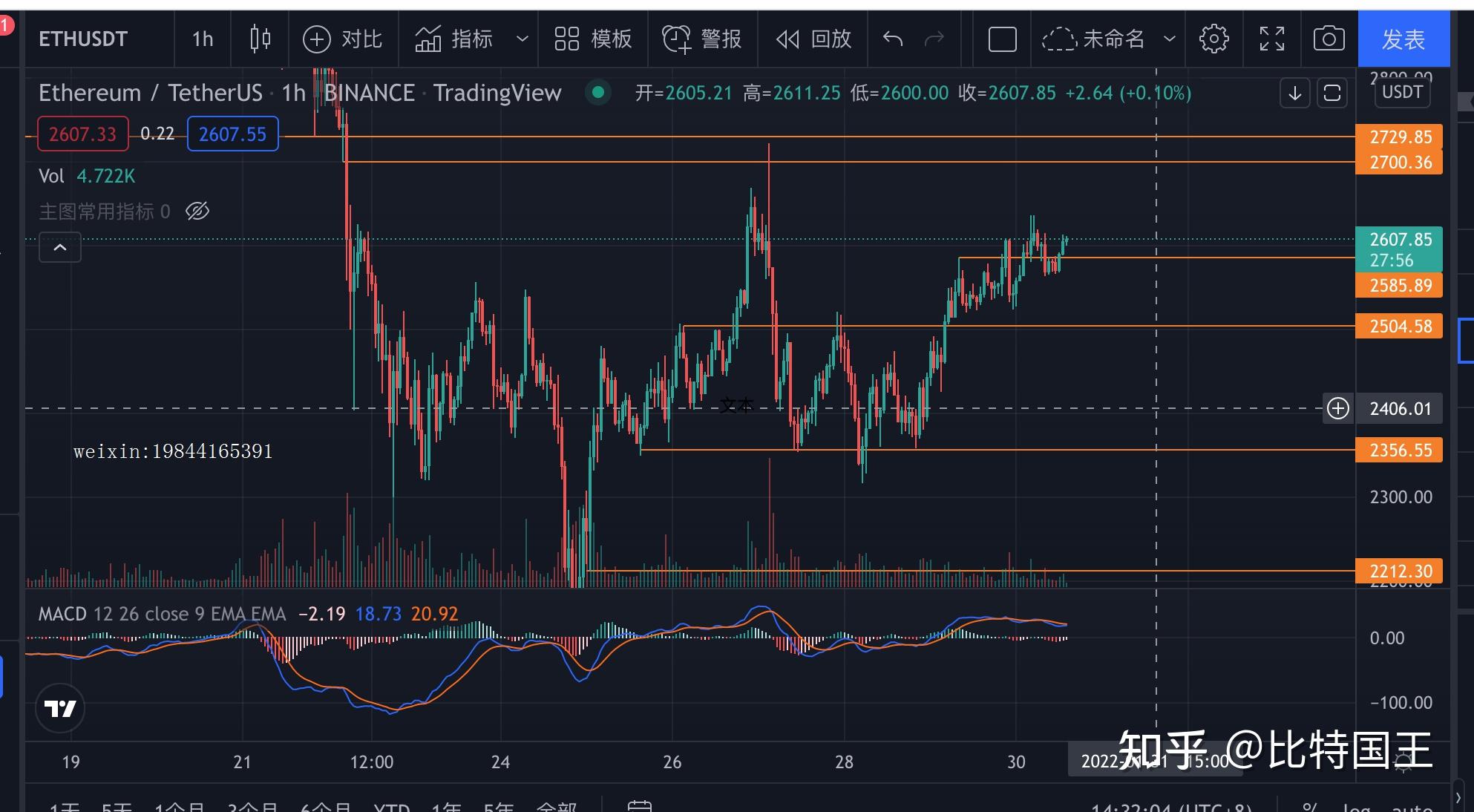The height and width of the screenshot is (812, 1474).
Task: Click the object tree icon beside arrow
Action: 1332,94
